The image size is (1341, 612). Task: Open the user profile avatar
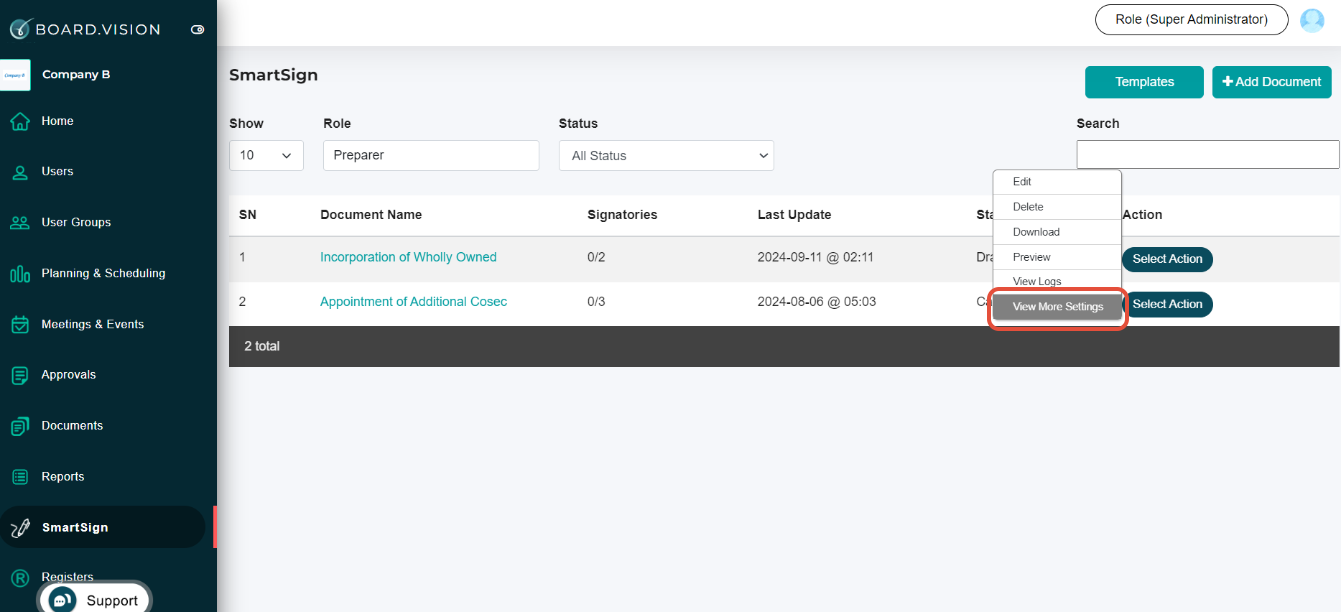coord(1312,20)
